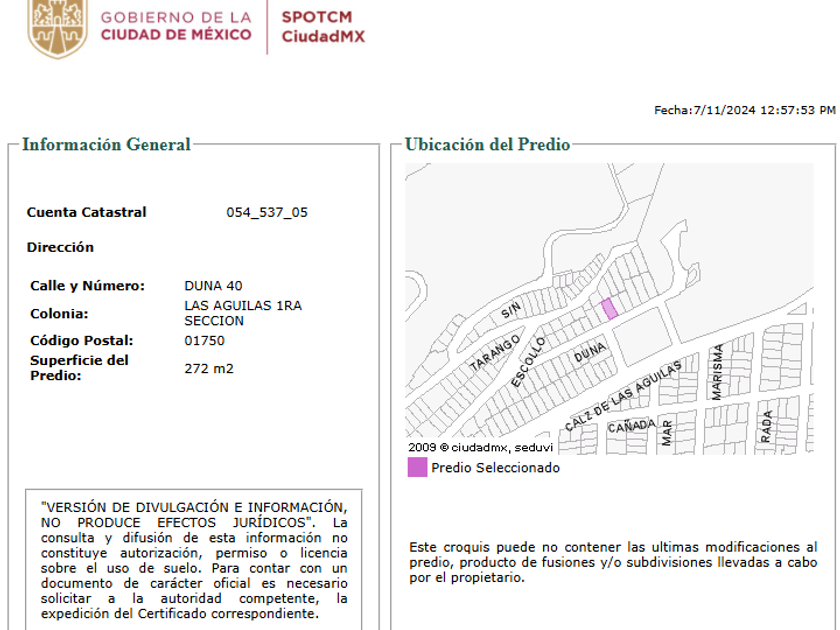Click the Este croquis puede no contener notice
The width and height of the screenshot is (840, 630).
pyautogui.click(x=613, y=562)
